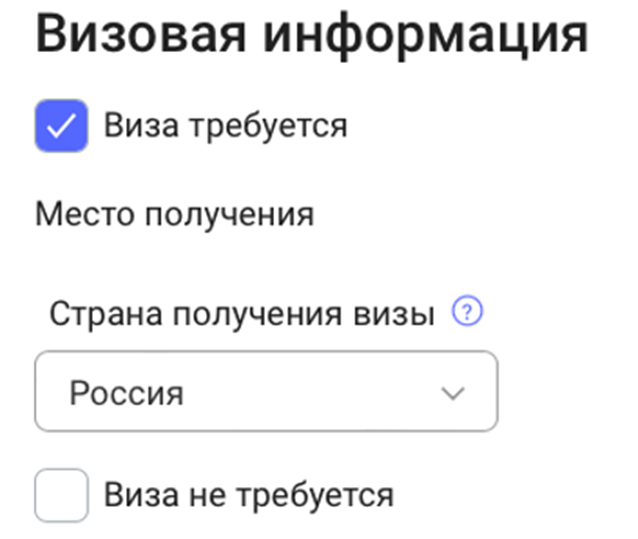Click the down chevron beside Россия
Image resolution: width=638 pixels, height=539 pixels.
[453, 392]
